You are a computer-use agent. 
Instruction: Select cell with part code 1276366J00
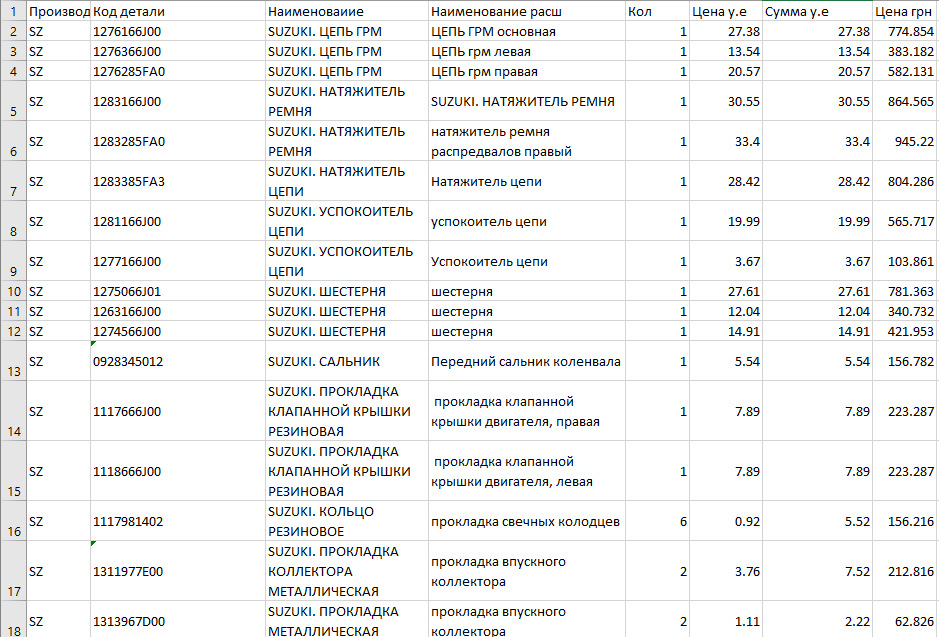click(178, 51)
